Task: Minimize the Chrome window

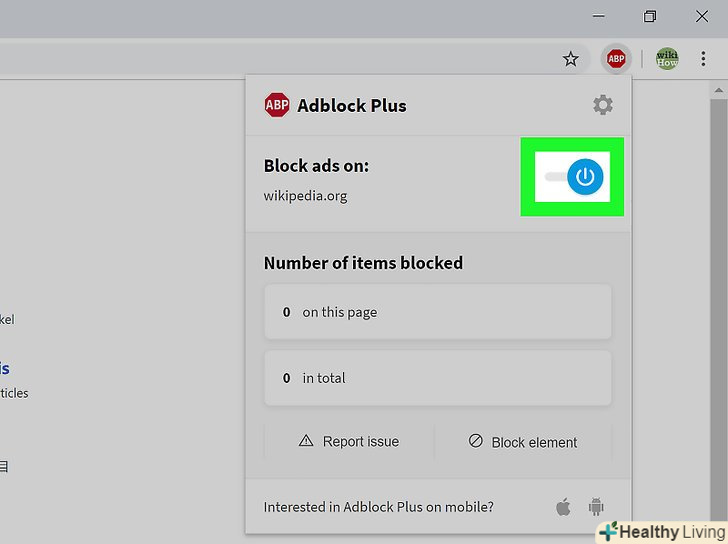Action: (596, 16)
